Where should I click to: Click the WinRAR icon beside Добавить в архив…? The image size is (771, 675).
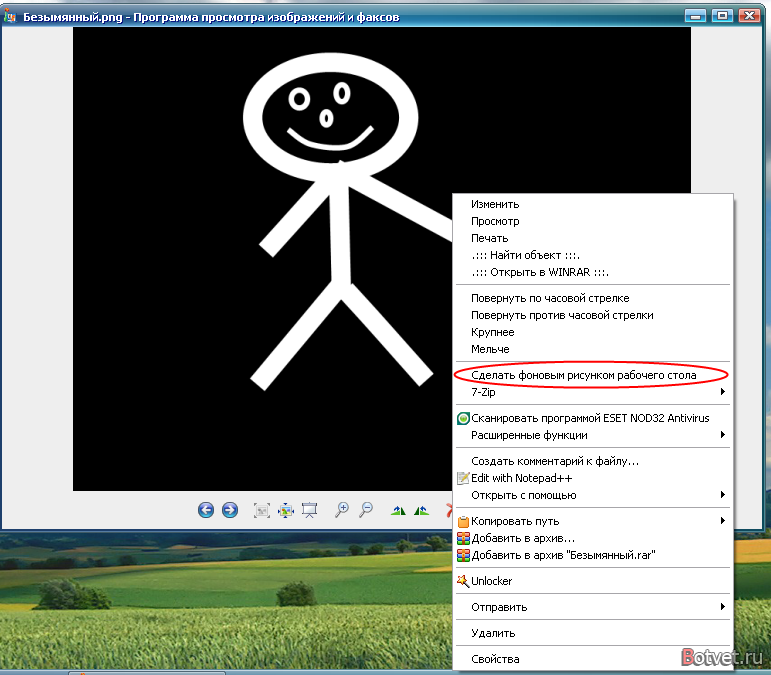(x=463, y=538)
